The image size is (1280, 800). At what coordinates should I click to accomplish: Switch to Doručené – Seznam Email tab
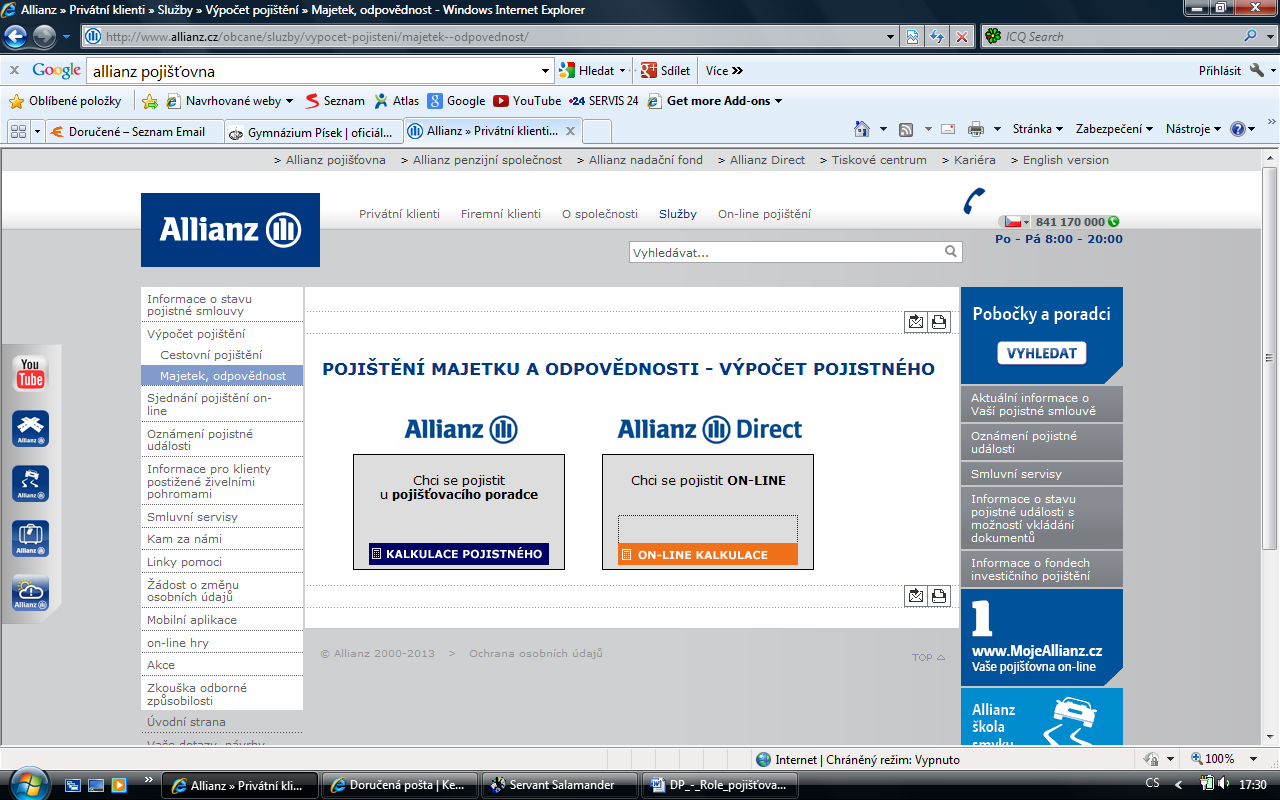pyautogui.click(x=134, y=132)
